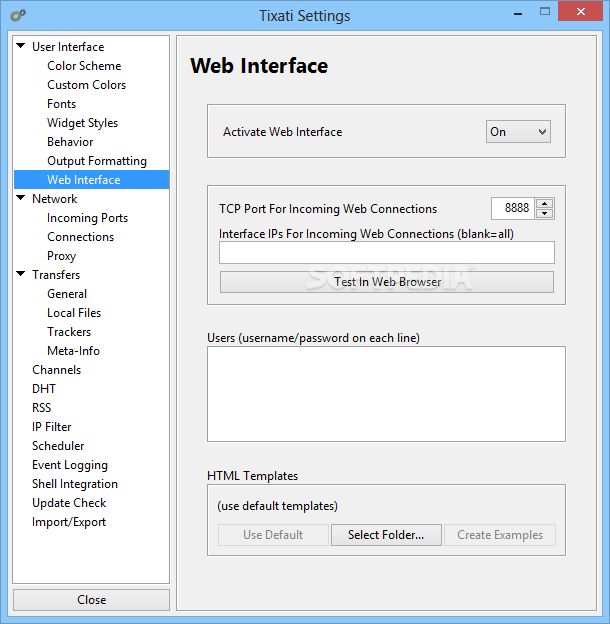Select Network in settings tree
610x624 pixels.
coord(55,199)
